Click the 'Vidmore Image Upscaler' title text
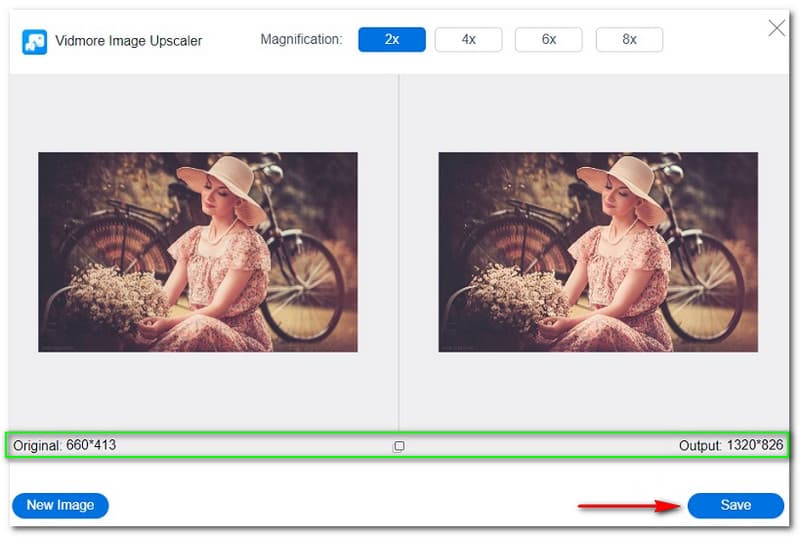800x537 pixels. coord(129,41)
